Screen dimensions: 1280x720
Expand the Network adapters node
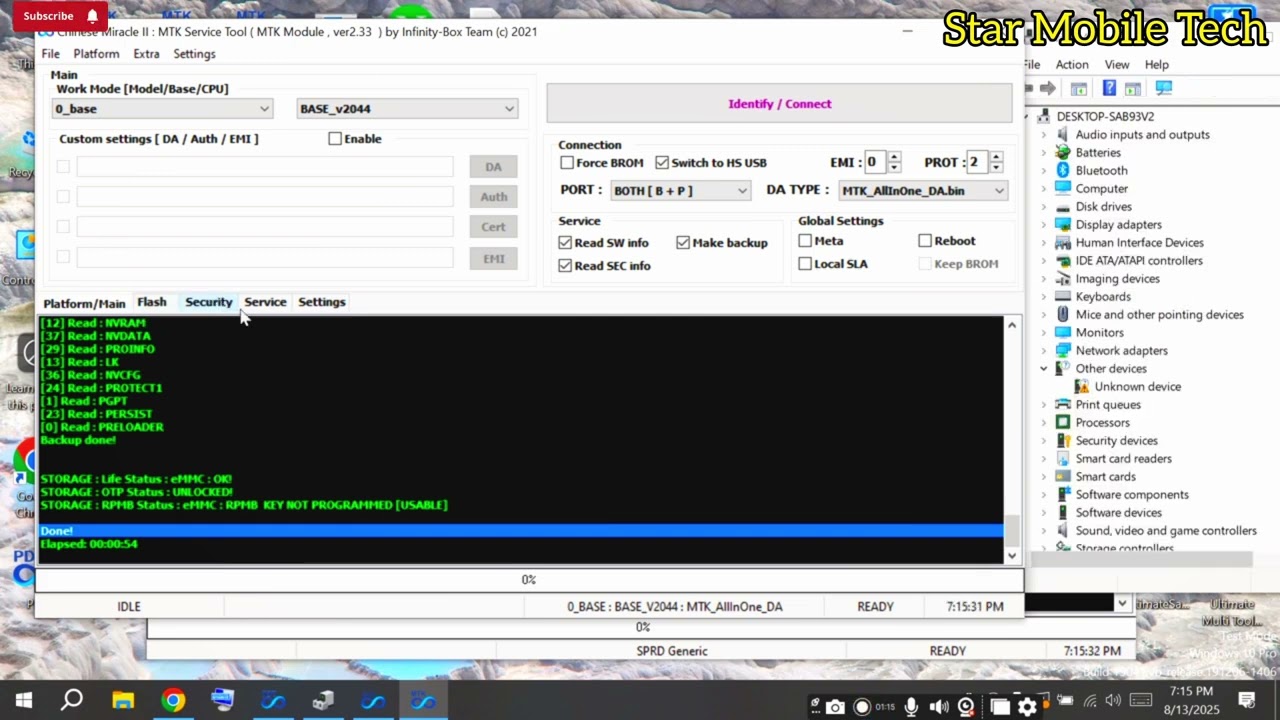[1044, 351]
